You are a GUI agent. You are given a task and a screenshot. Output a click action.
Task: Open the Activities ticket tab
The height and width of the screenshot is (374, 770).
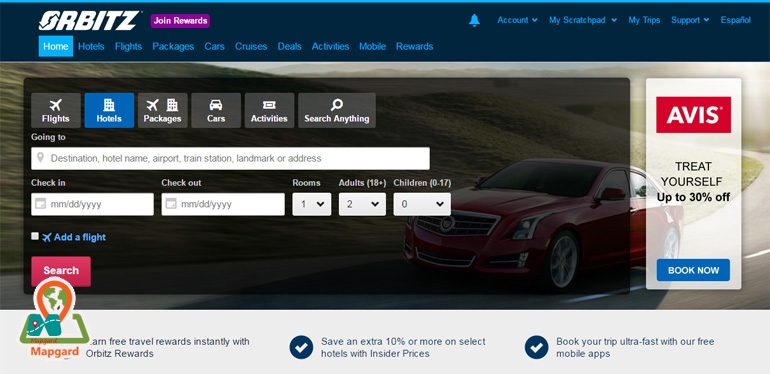[269, 110]
